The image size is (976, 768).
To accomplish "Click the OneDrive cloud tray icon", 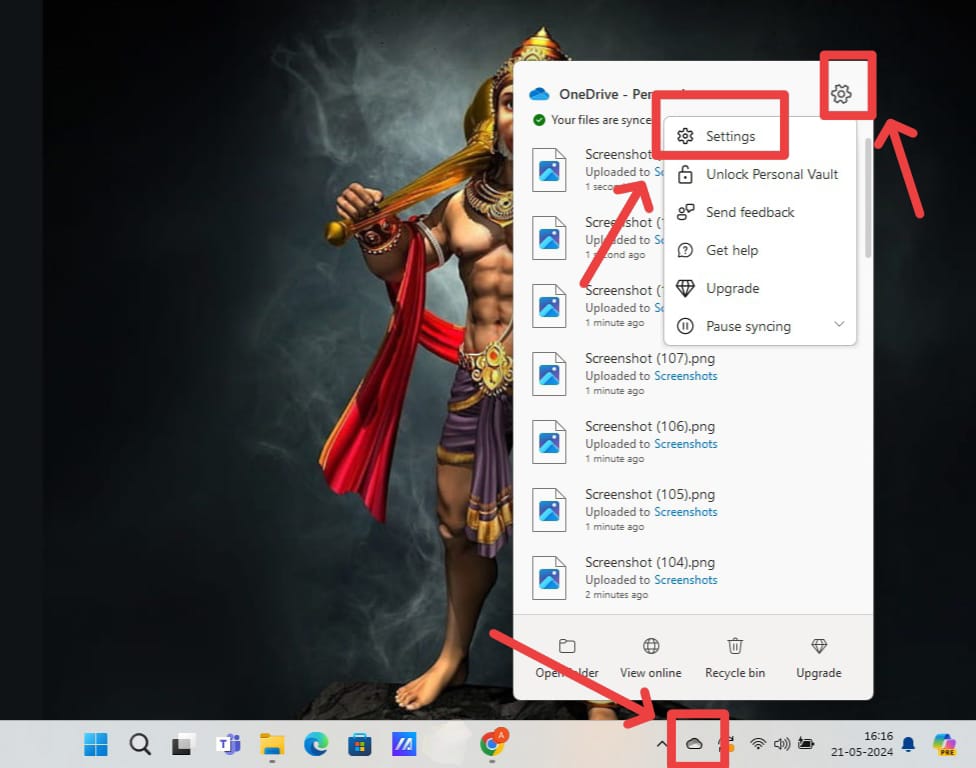I will (x=694, y=744).
